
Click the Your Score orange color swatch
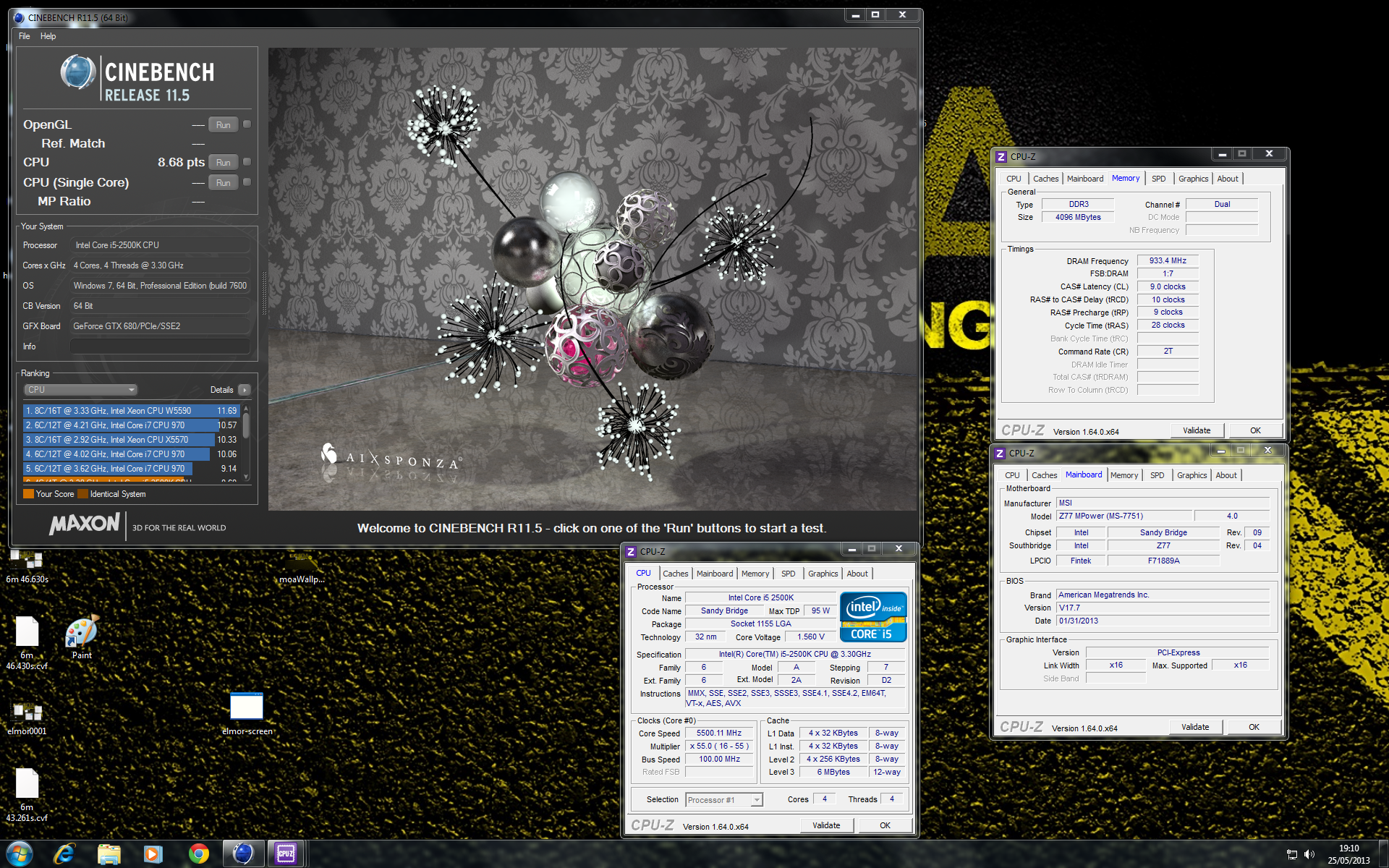point(28,494)
